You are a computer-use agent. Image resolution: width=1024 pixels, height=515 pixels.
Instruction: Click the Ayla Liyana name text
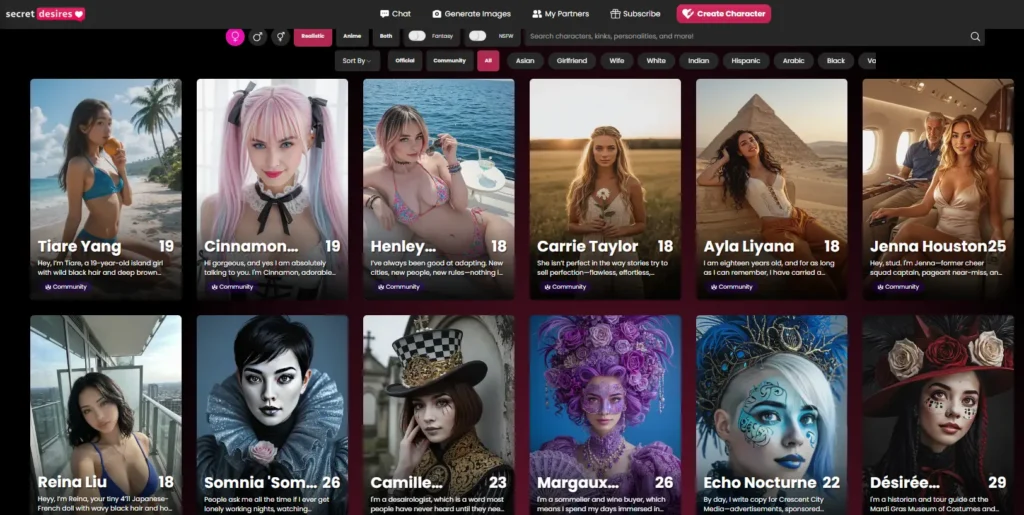(748, 247)
